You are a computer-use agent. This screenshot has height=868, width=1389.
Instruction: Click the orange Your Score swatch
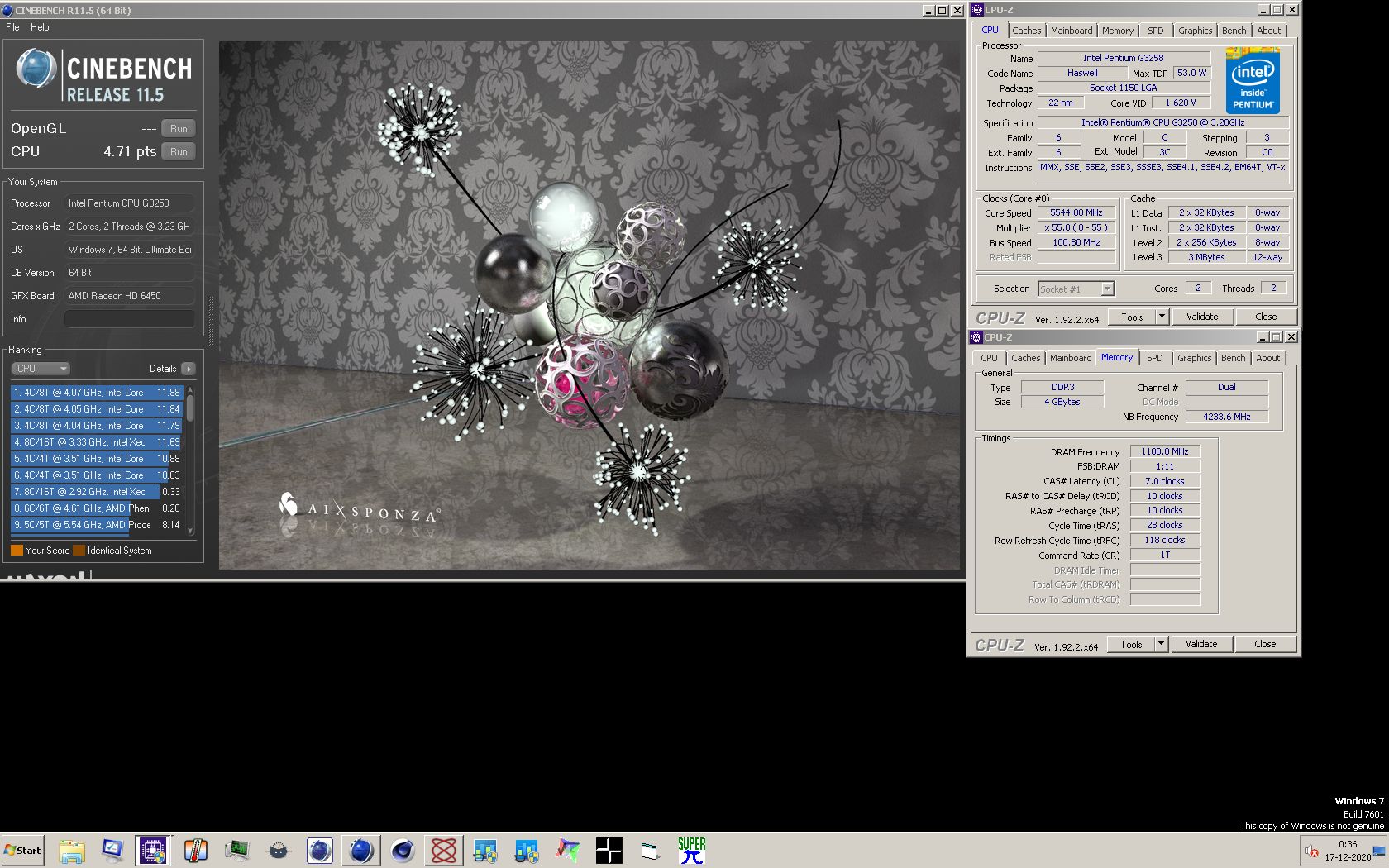17,551
